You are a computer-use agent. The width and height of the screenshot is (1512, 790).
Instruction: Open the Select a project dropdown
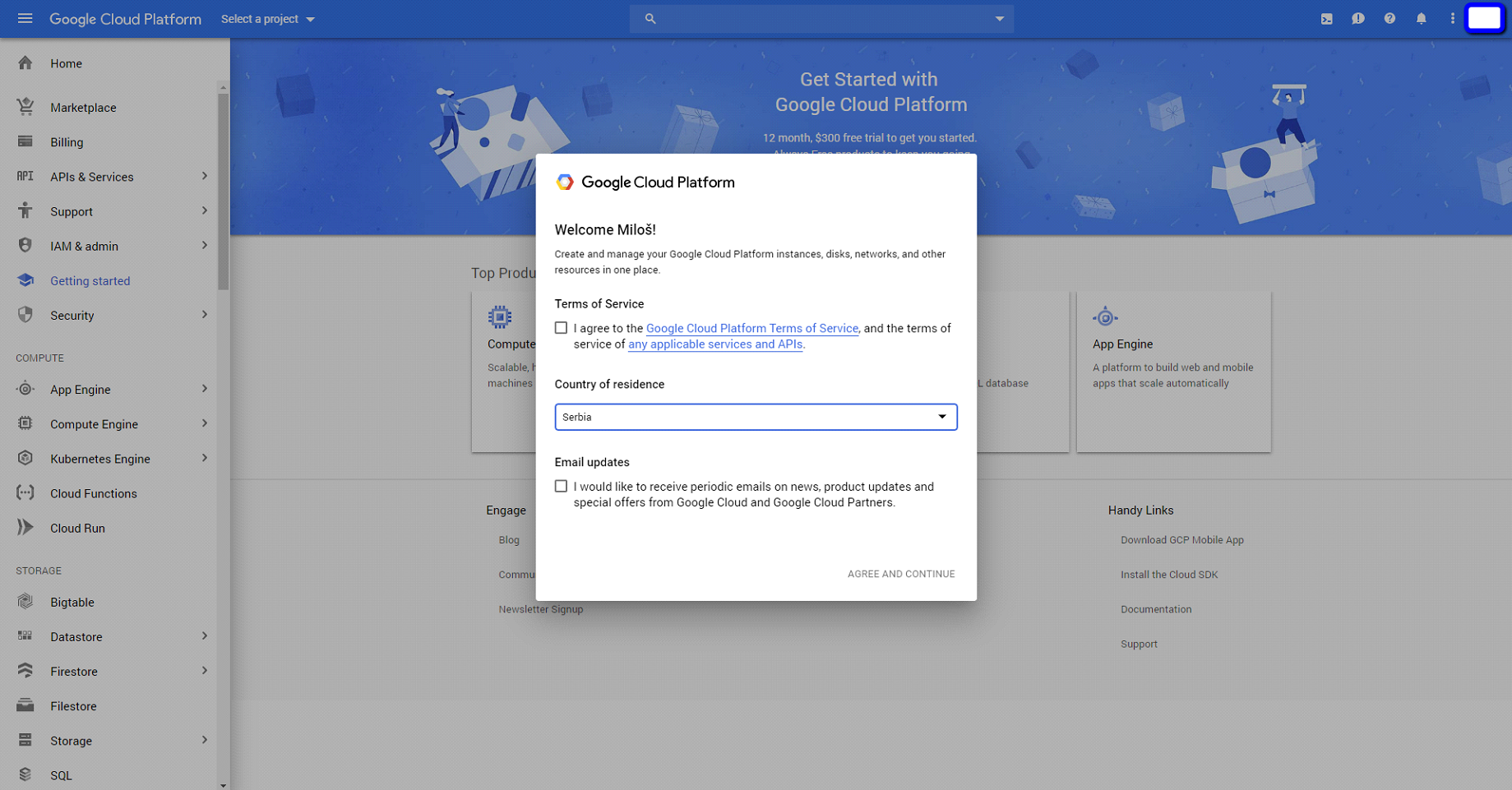point(267,19)
